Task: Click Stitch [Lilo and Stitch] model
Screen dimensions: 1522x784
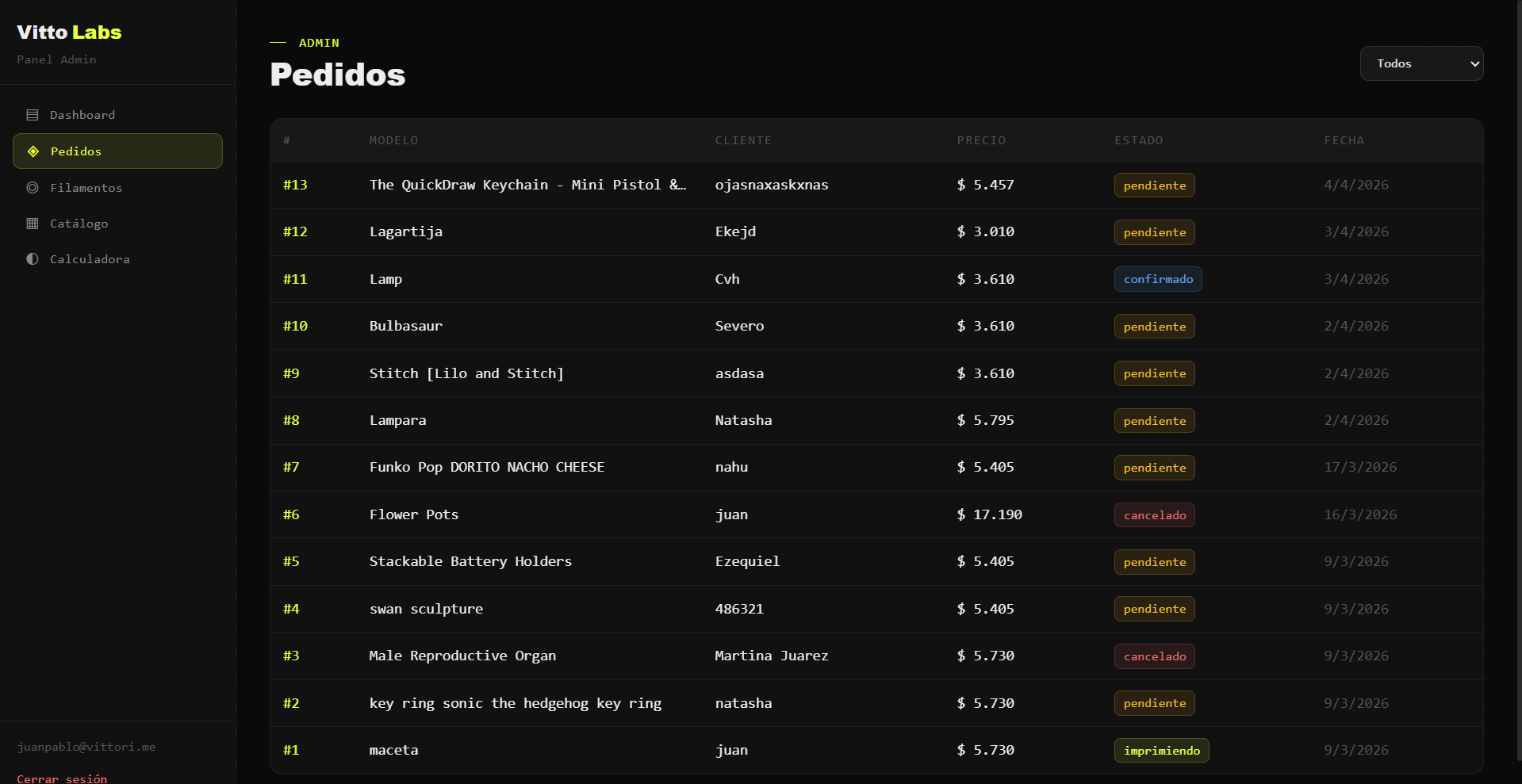Action: point(466,373)
